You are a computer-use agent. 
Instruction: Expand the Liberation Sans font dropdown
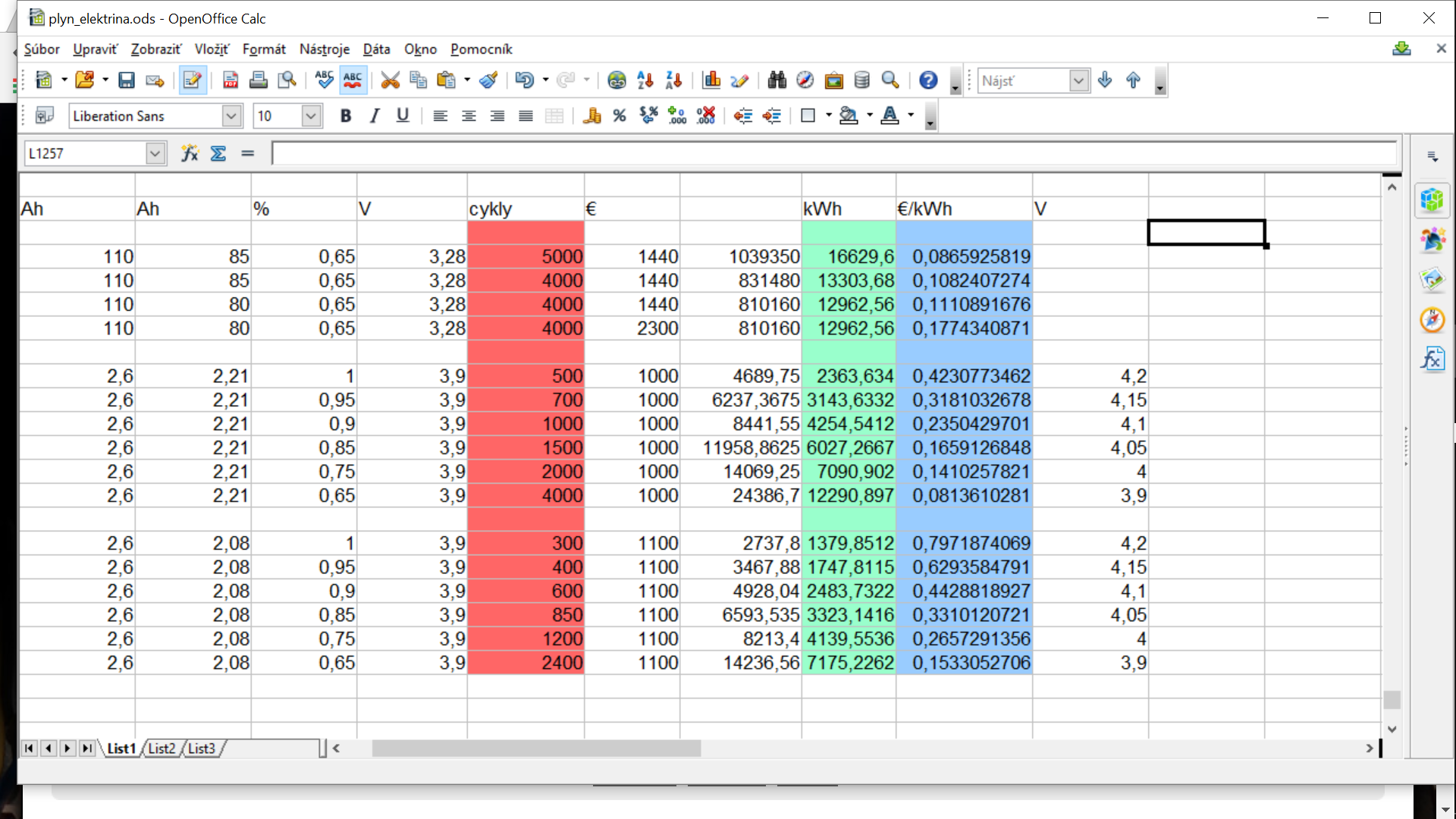(231, 116)
